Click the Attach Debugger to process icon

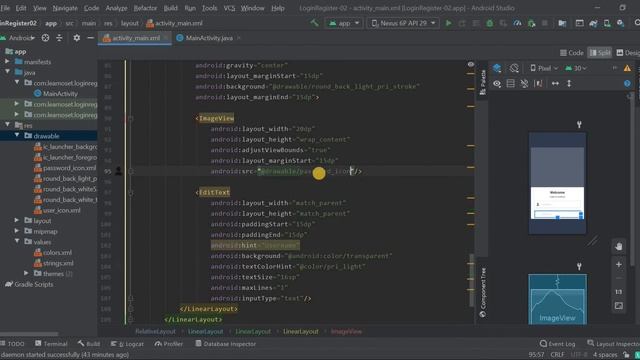click(x=531, y=23)
